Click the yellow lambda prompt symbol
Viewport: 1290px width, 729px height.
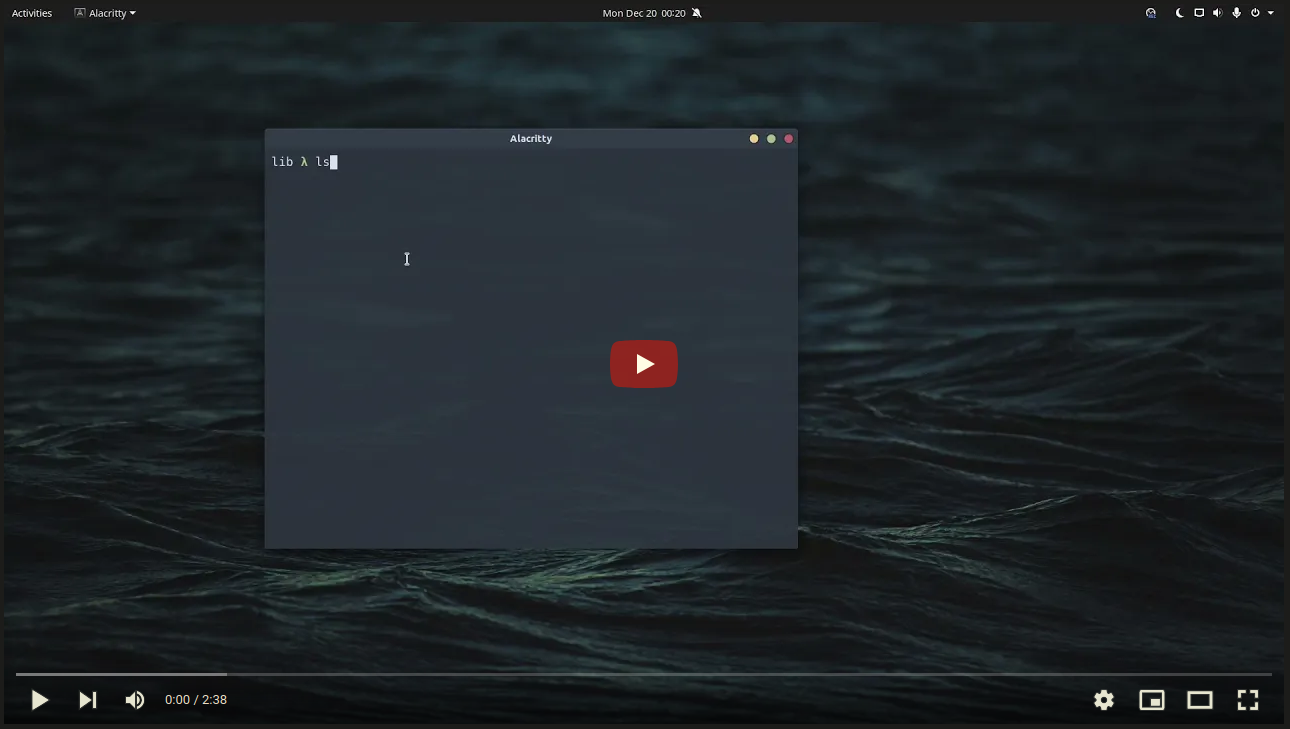304,162
